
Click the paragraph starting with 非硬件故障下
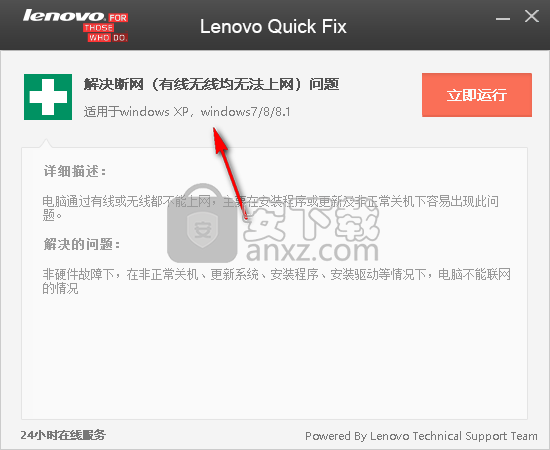pos(276,281)
